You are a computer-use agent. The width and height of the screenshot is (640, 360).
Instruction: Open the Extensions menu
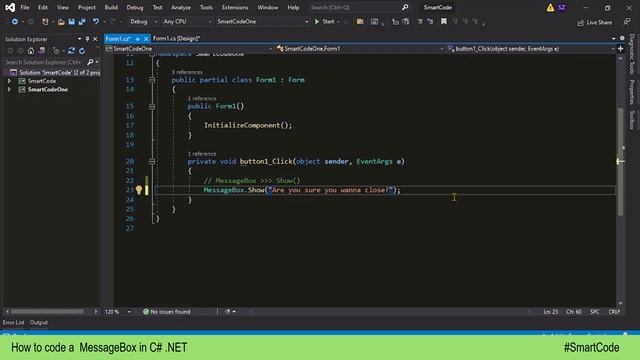pyautogui.click(x=235, y=7)
